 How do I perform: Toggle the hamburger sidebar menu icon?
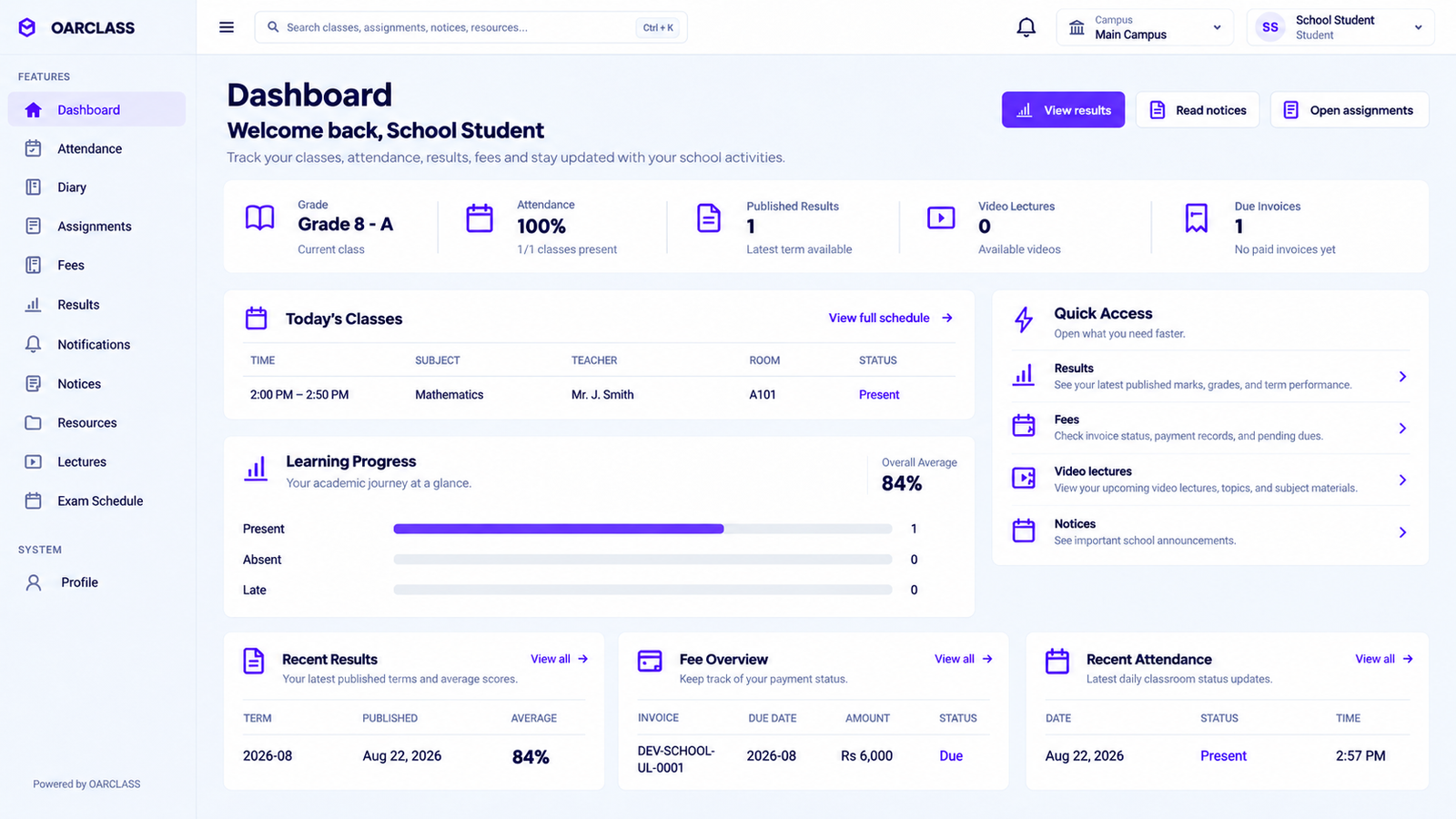(227, 27)
